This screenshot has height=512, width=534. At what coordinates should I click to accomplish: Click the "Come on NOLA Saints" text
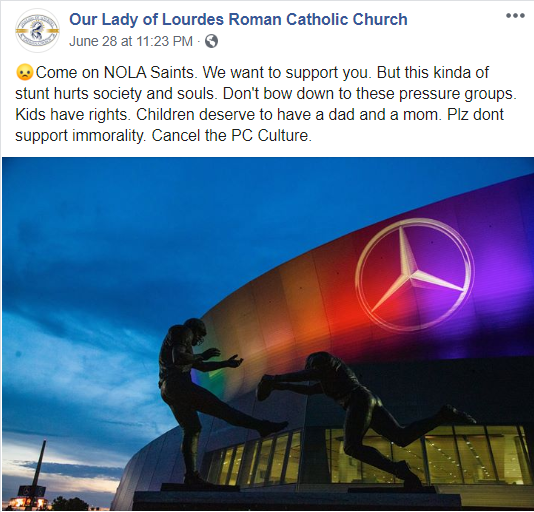coord(116,73)
